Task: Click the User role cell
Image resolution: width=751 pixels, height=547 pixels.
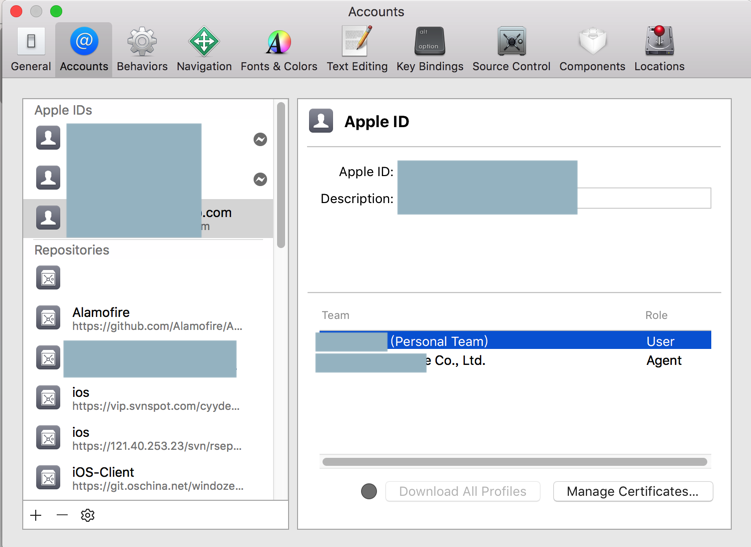Action: 660,341
